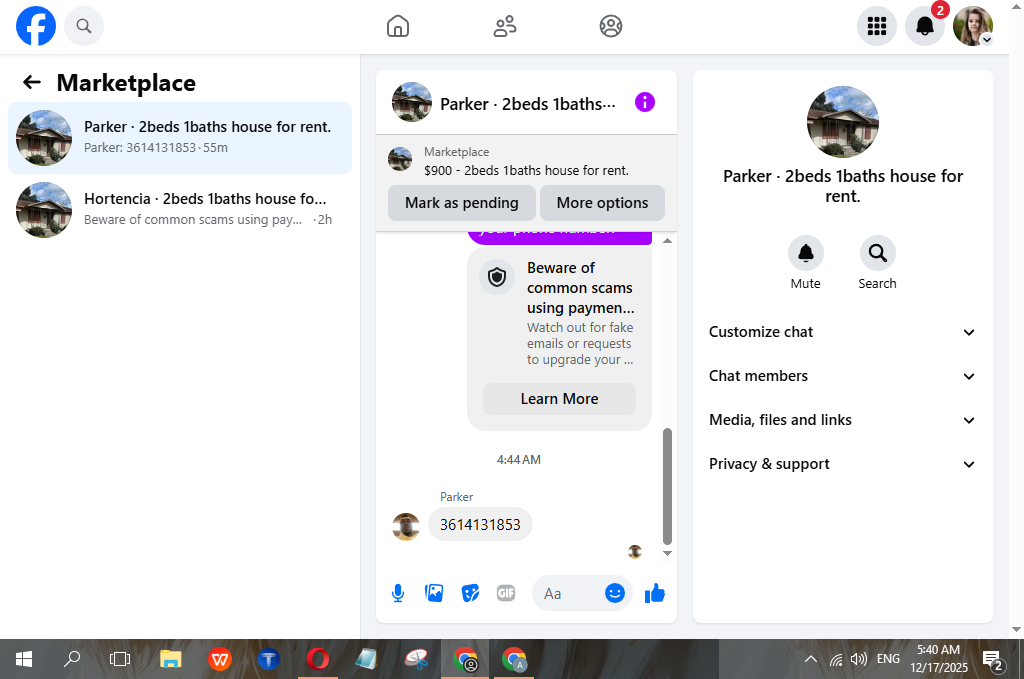The image size is (1024, 679).
Task: Click the seen-receipt avatar under messages
Action: coord(635,552)
